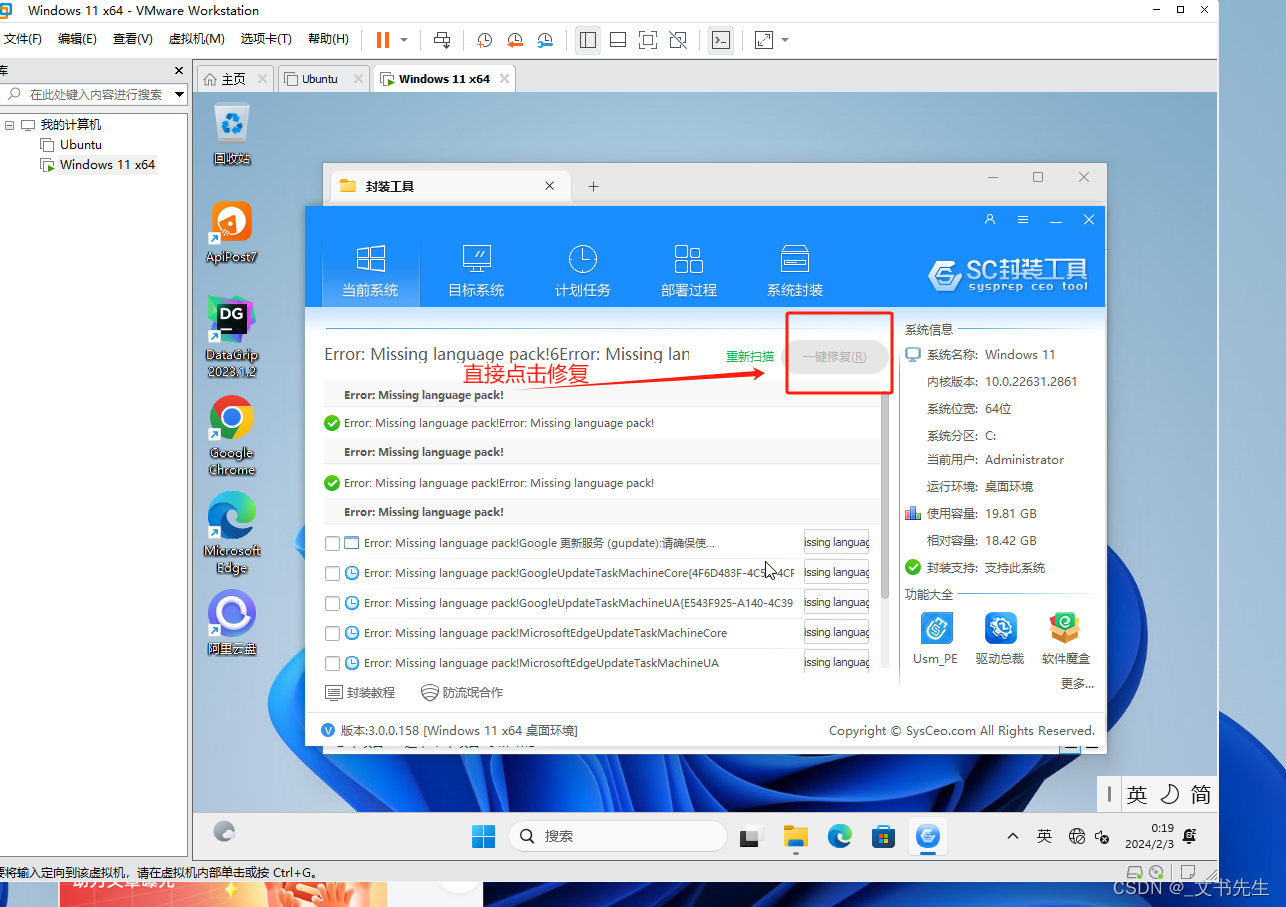Click the guest taskbar 搜索 box
1286x907 pixels.
tap(617, 836)
